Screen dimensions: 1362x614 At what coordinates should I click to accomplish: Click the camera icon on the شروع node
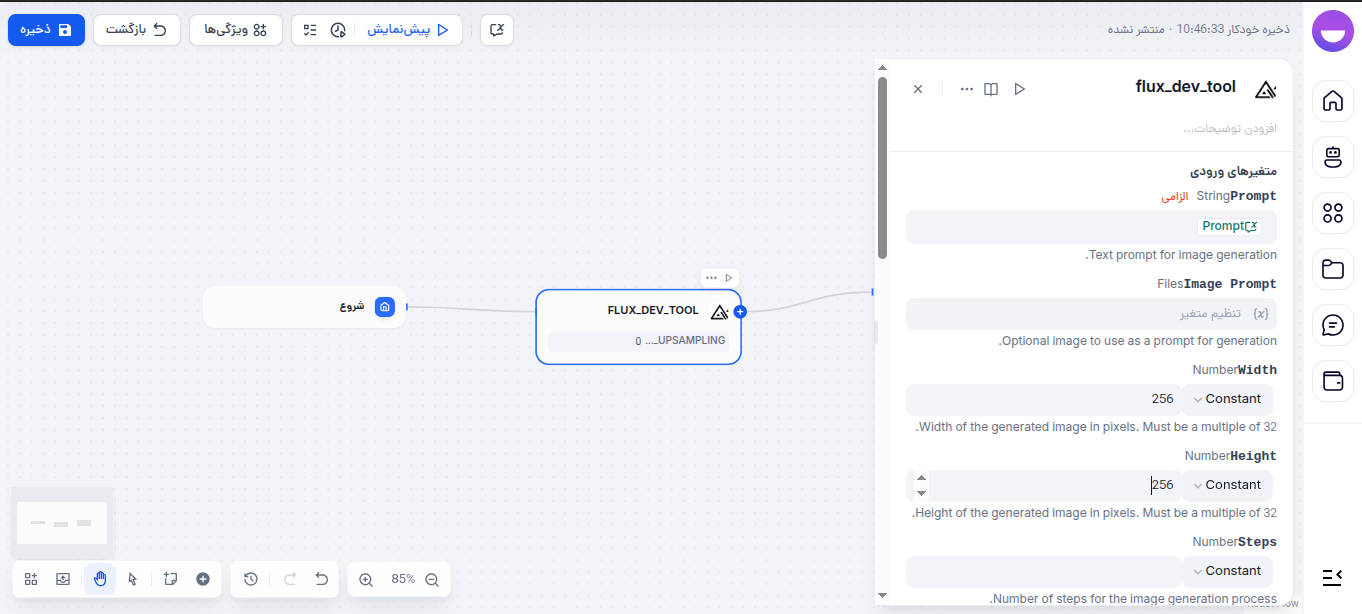point(385,307)
